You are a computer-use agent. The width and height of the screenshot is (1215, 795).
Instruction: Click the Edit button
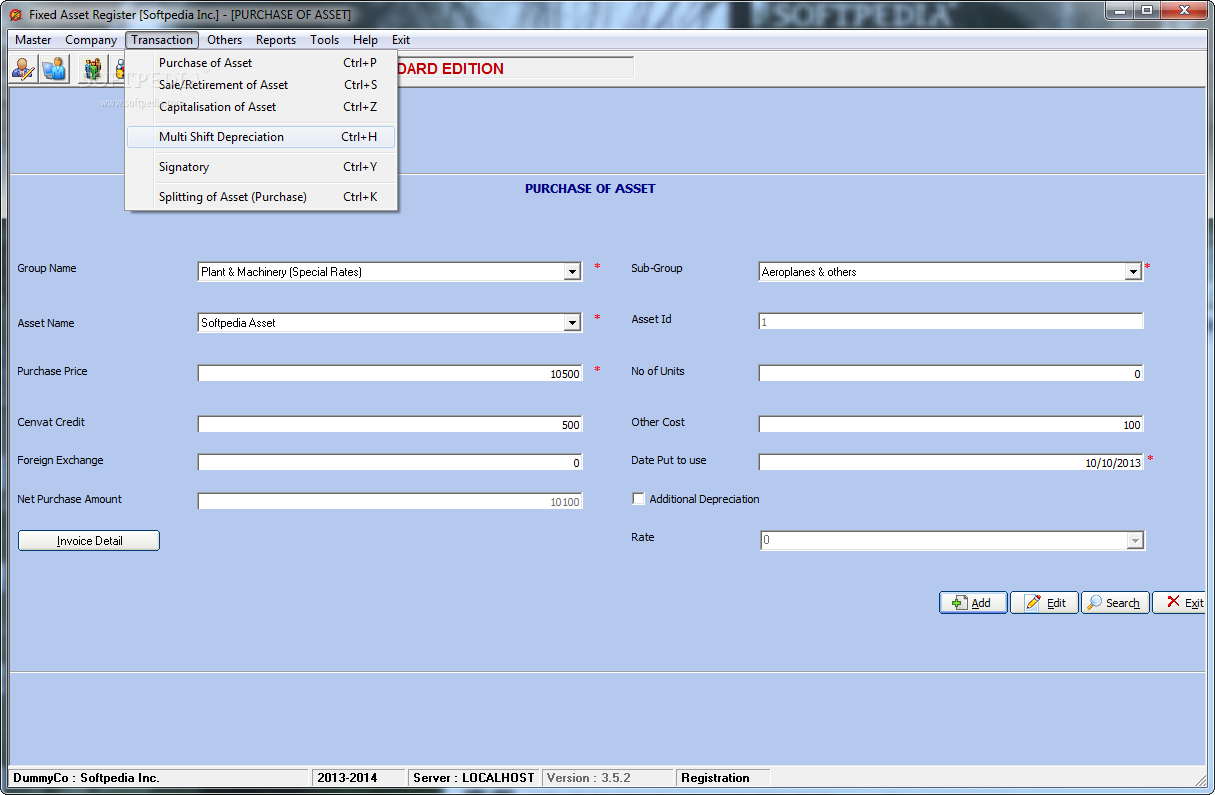tap(1044, 603)
